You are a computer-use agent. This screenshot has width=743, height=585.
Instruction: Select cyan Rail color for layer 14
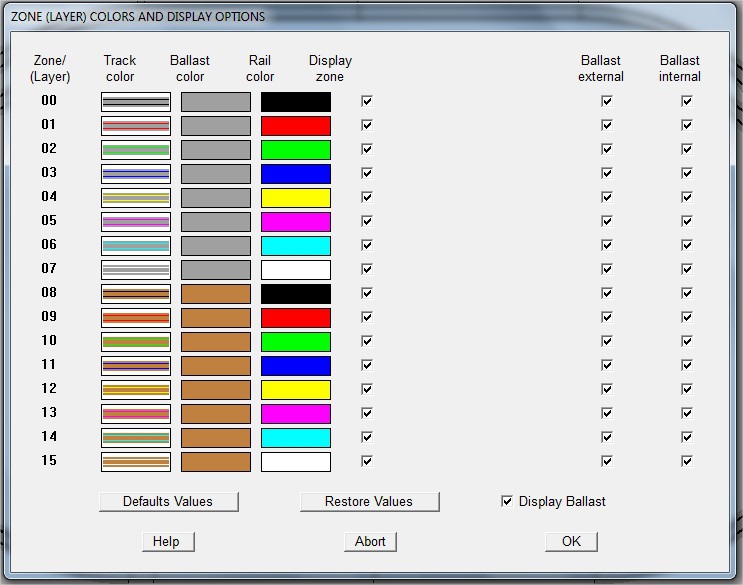click(296, 438)
